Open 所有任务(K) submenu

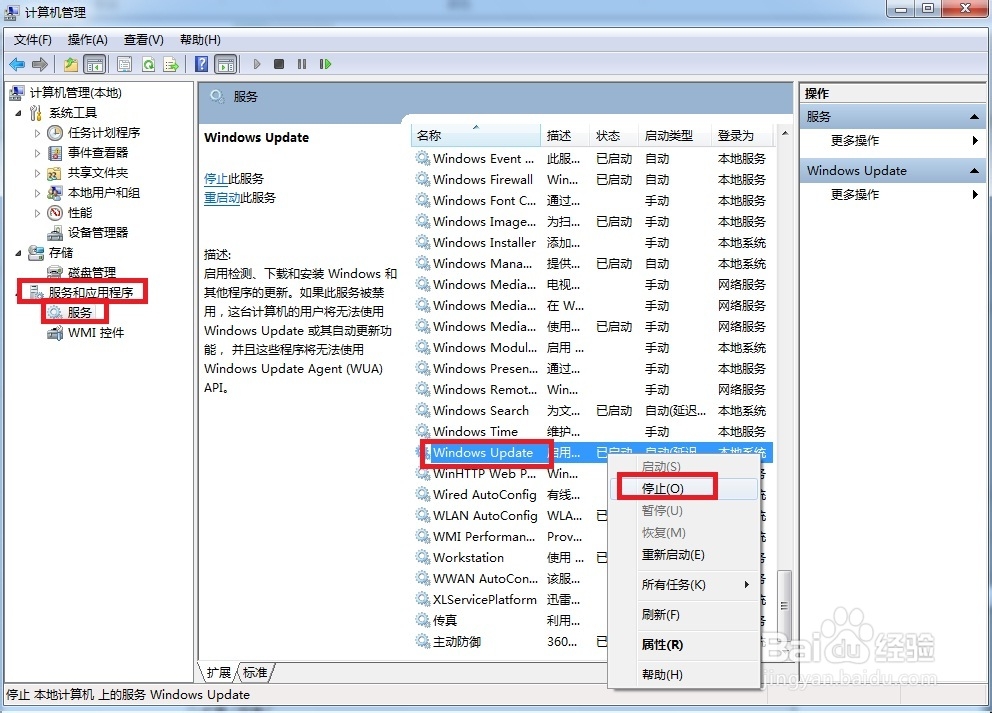tap(684, 585)
